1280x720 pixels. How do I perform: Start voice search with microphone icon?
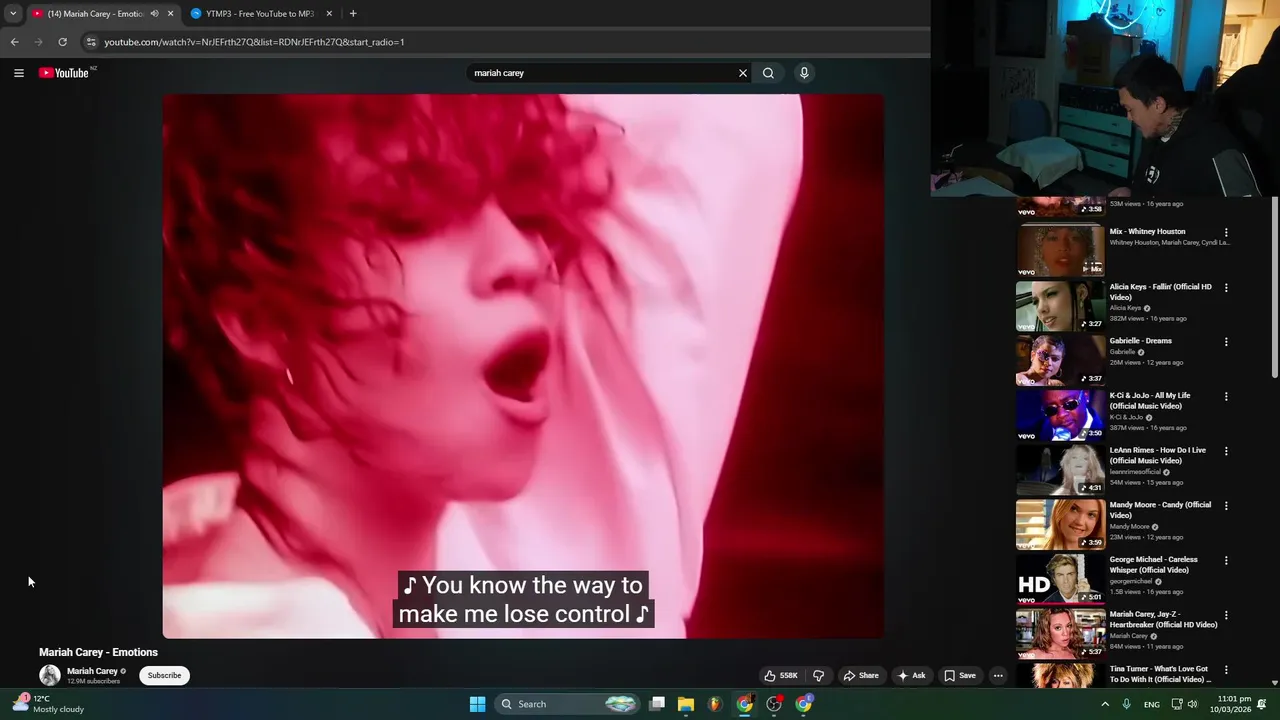tap(804, 73)
